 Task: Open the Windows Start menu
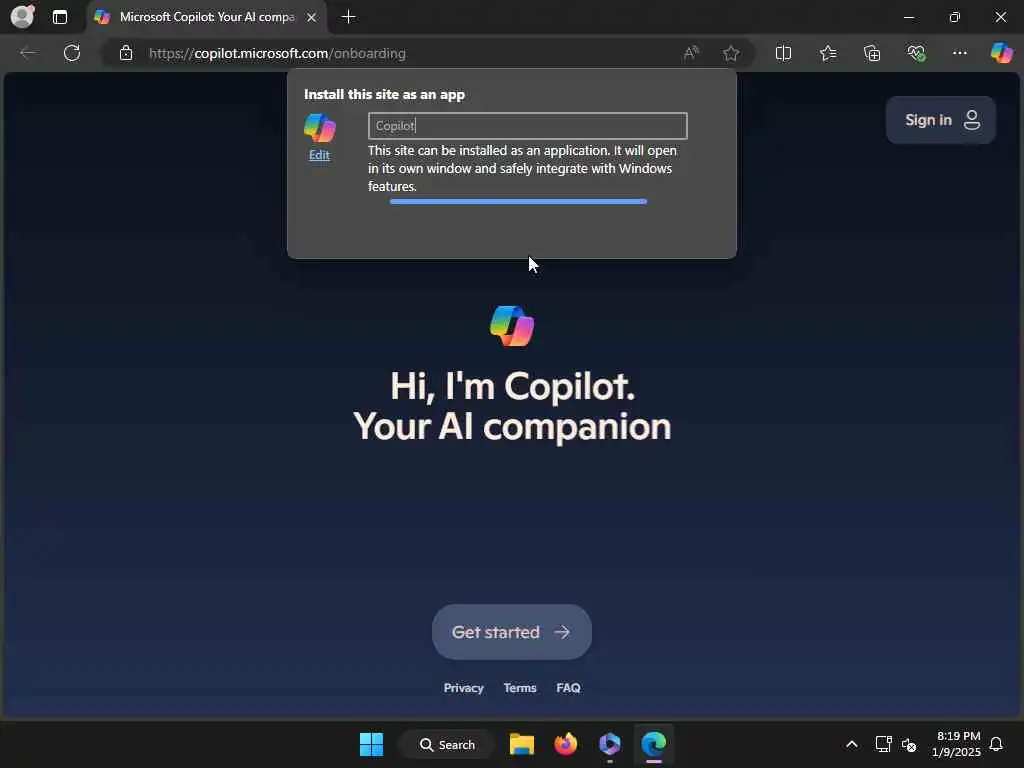tap(372, 744)
